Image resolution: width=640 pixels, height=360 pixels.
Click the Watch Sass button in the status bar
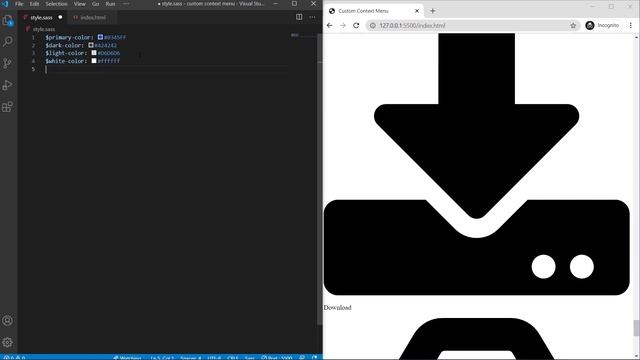pos(127,358)
